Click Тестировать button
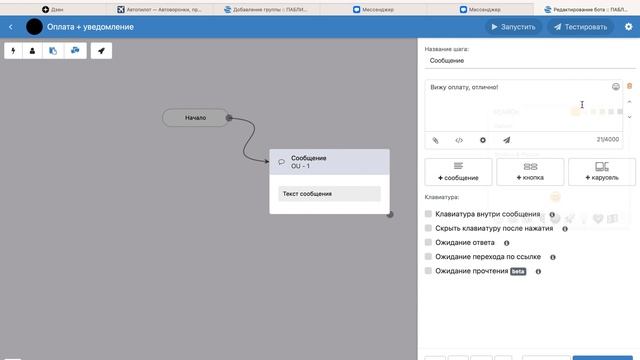This screenshot has width=640, height=360. [580, 27]
